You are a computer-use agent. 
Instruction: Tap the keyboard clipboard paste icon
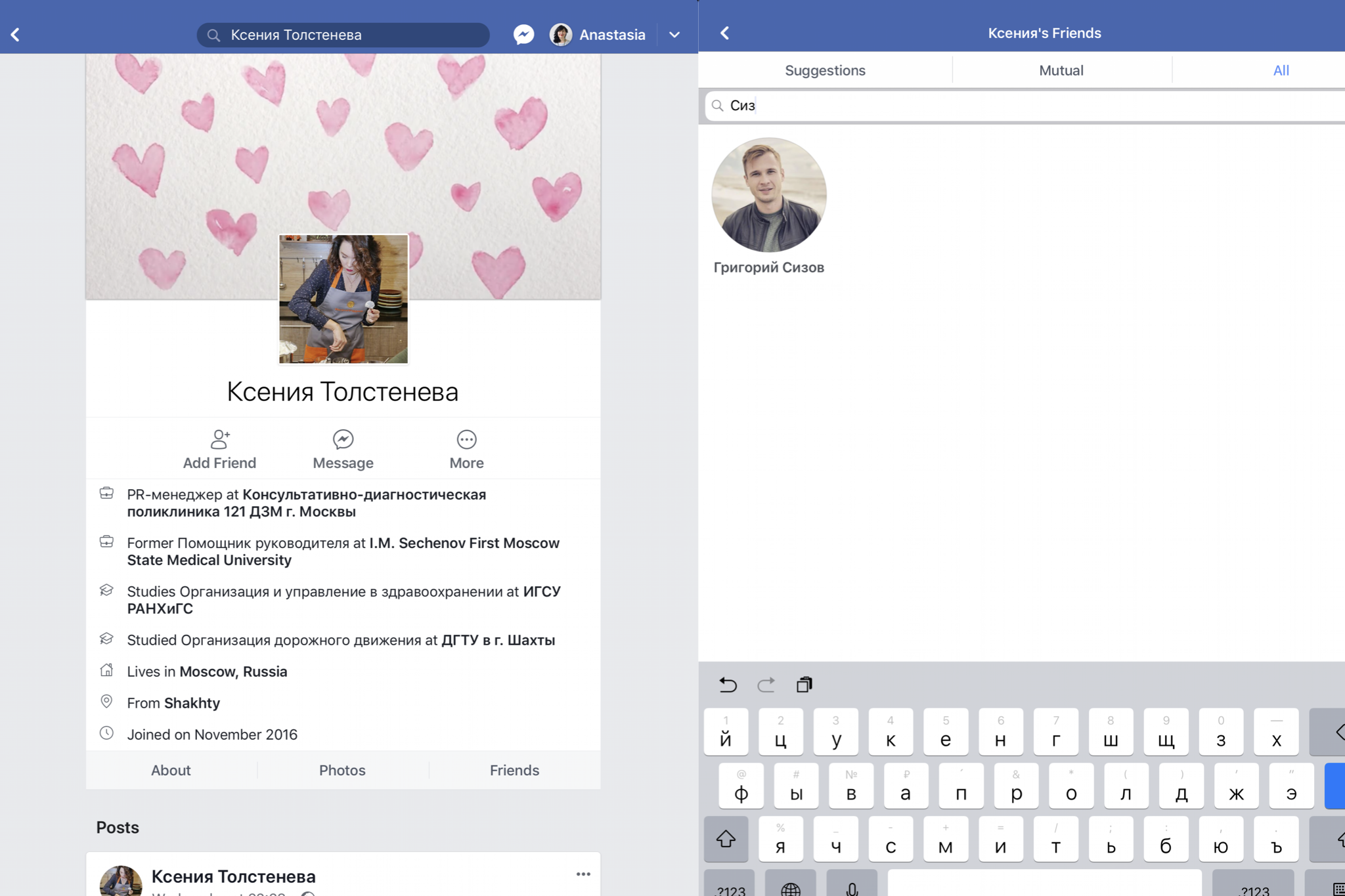[804, 685]
